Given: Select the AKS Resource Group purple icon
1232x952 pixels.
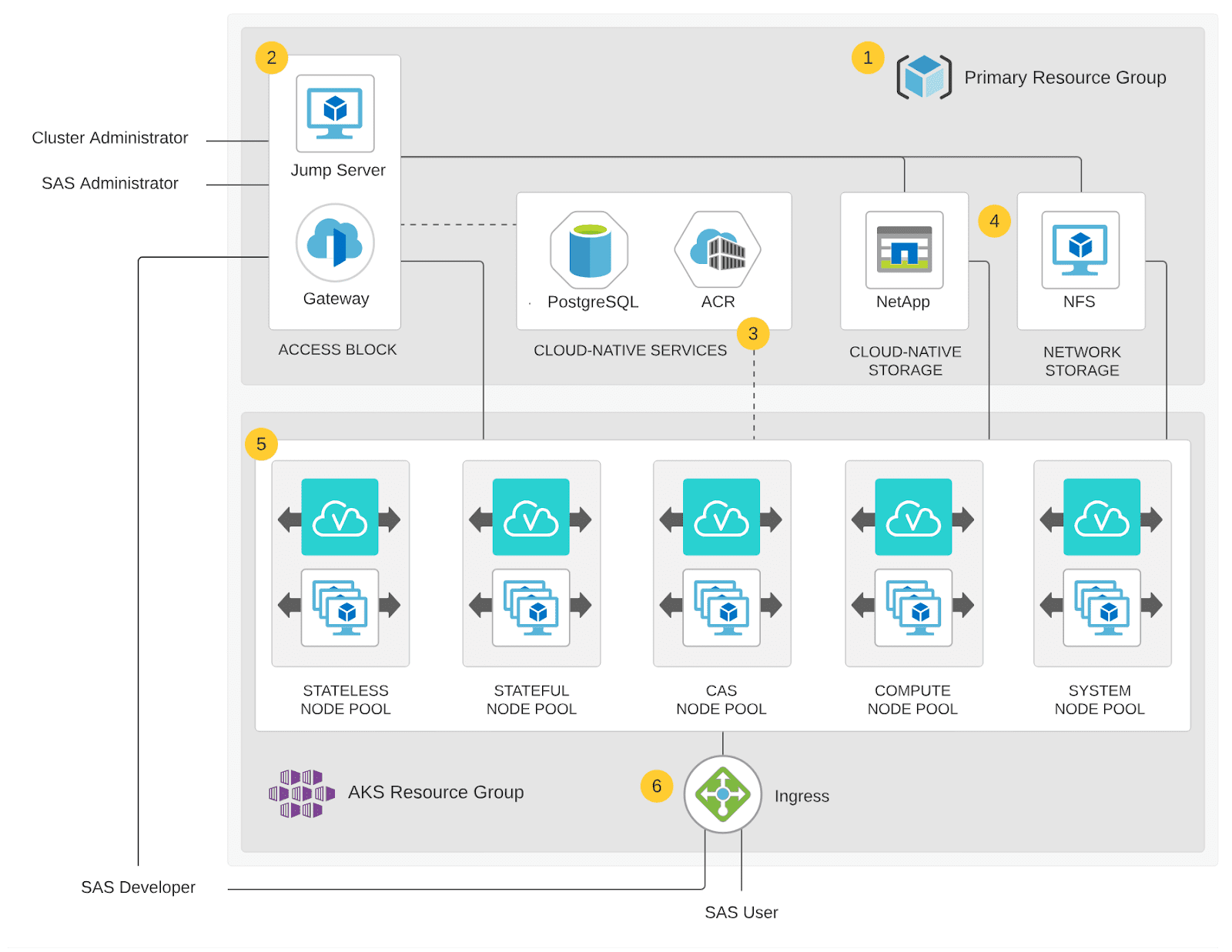Looking at the screenshot, I should pos(302,793).
